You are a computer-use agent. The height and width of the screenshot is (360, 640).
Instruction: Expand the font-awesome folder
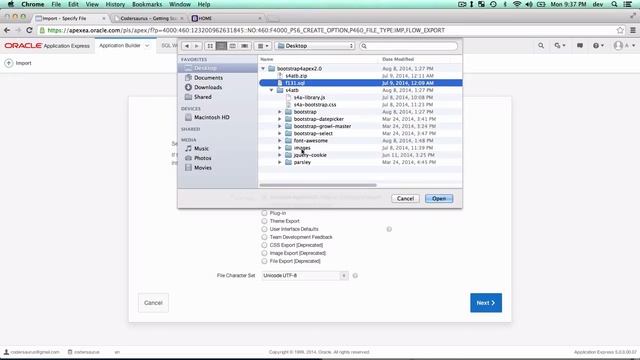[x=280, y=141]
